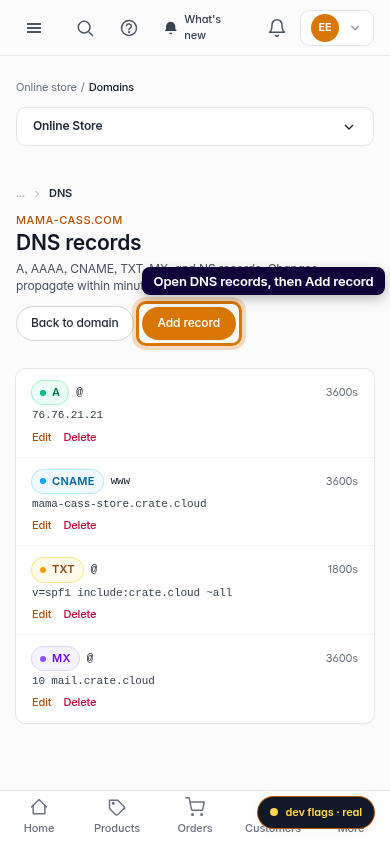This screenshot has width=390, height=844.
Task: Select the yellow TXT type badge
Action: [x=58, y=569]
